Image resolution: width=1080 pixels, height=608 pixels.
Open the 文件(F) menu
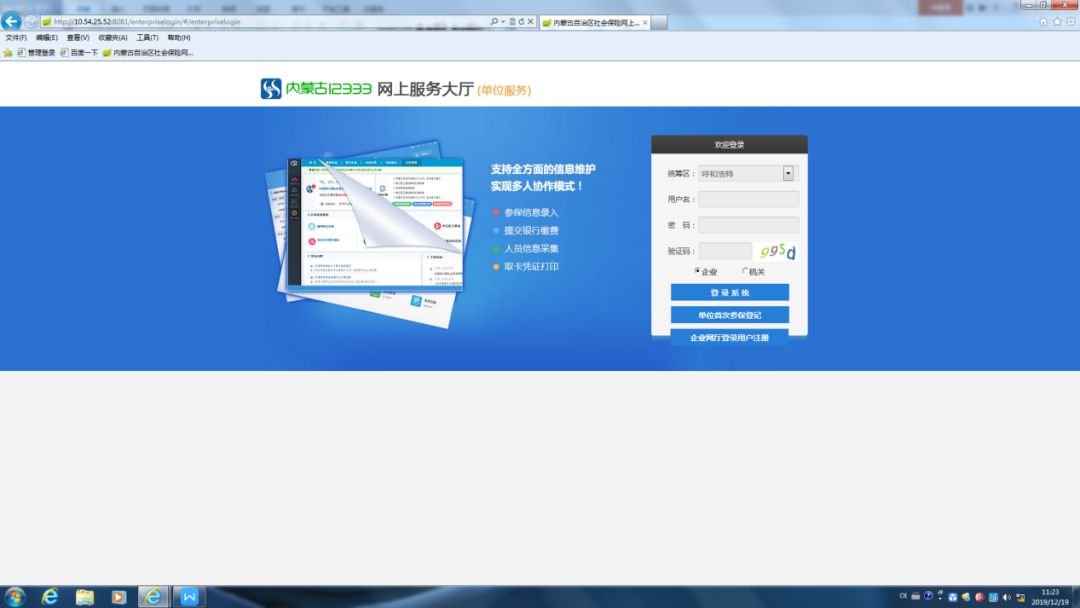point(16,38)
